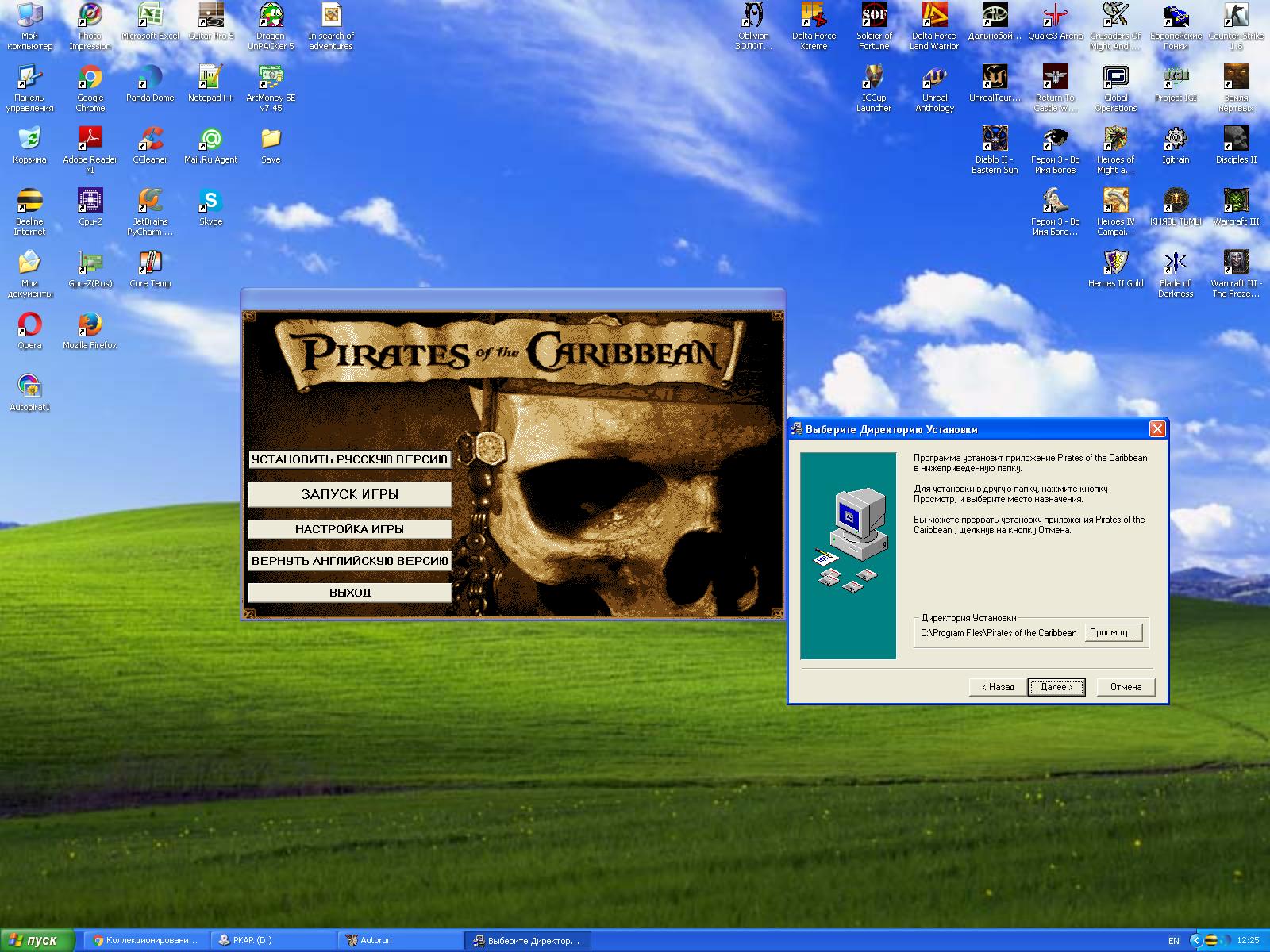Select the CCleaner desktop icon
This screenshot has height=952, width=1270.
click(x=150, y=145)
